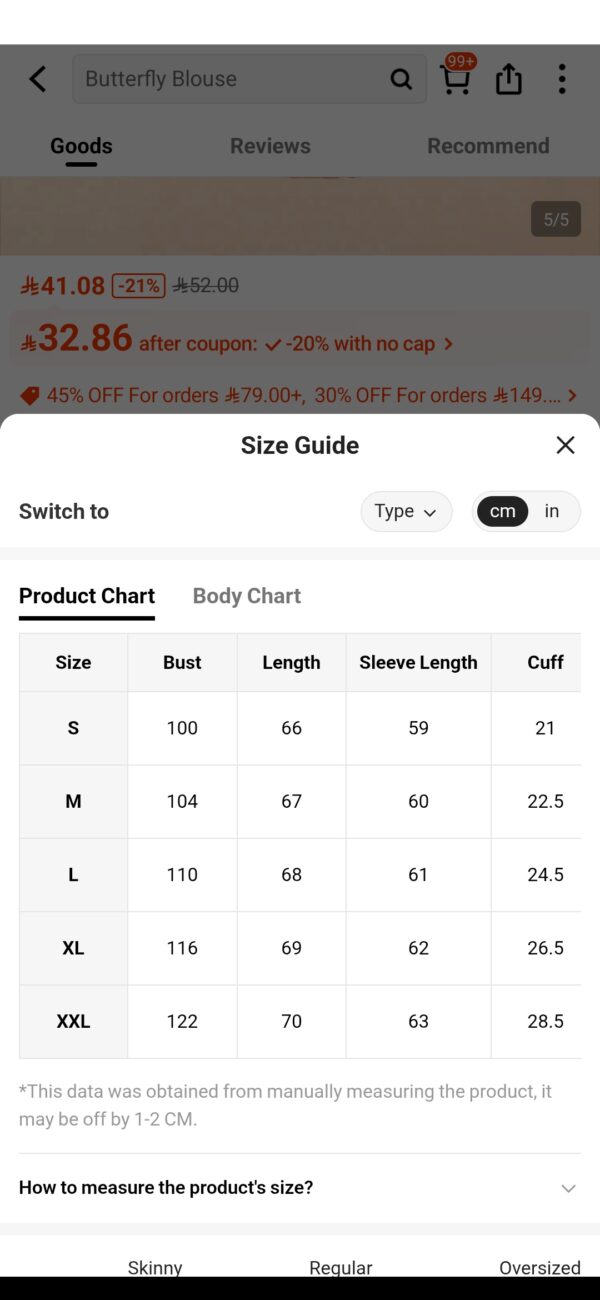600x1300 pixels.
Task: Expand How to measure the product's size
Action: [300, 1188]
